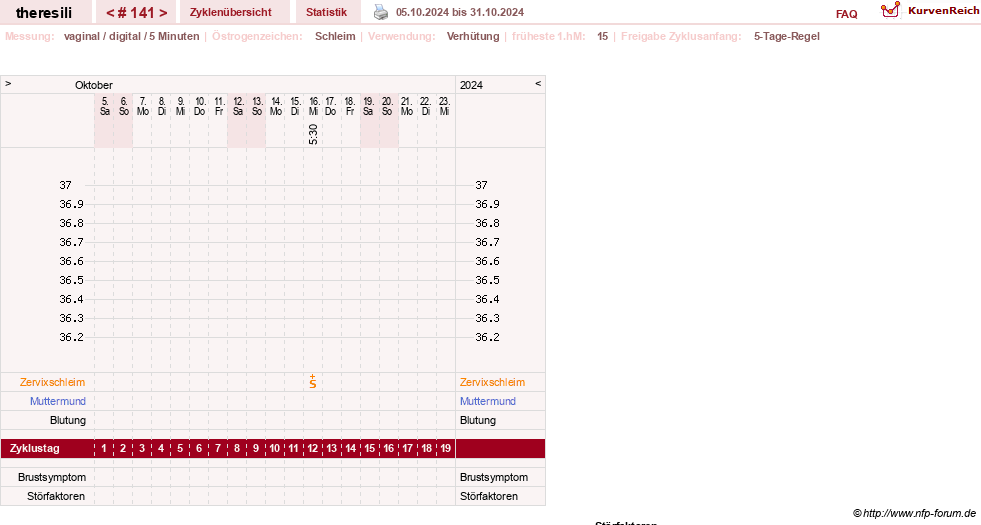Click the left Blutung row label

(68, 421)
